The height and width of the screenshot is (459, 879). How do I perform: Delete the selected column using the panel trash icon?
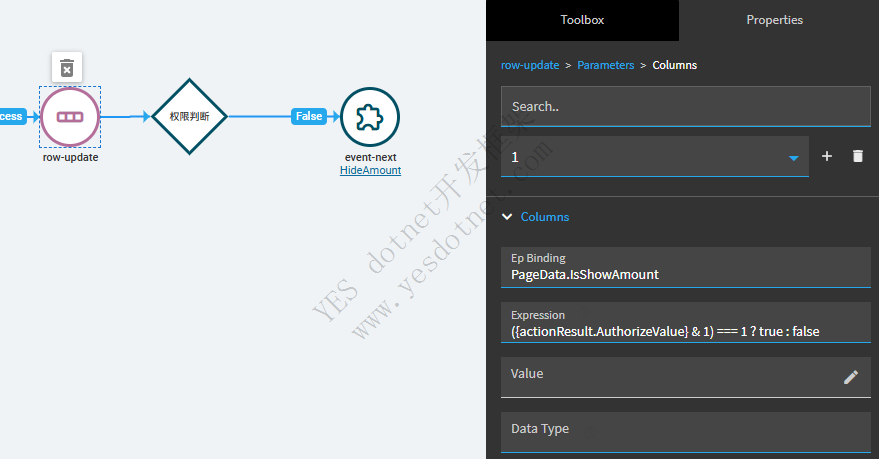click(x=857, y=157)
